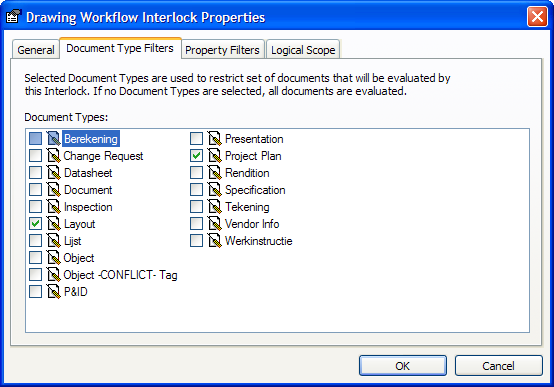Check the checkbox next to Object
Image resolution: width=554 pixels, height=387 pixels.
pyautogui.click(x=35, y=258)
